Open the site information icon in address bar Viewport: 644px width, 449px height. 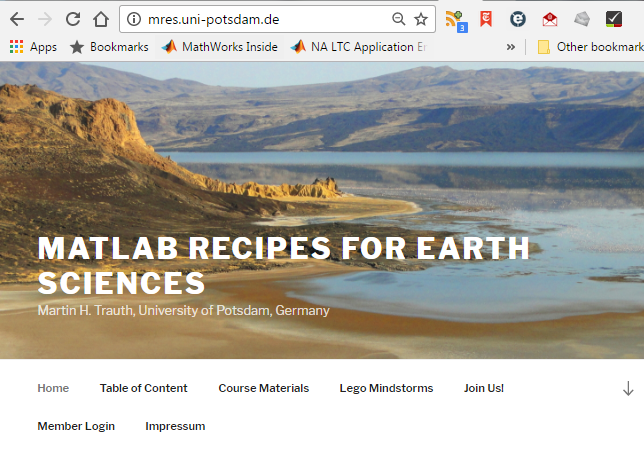click(x=133, y=19)
